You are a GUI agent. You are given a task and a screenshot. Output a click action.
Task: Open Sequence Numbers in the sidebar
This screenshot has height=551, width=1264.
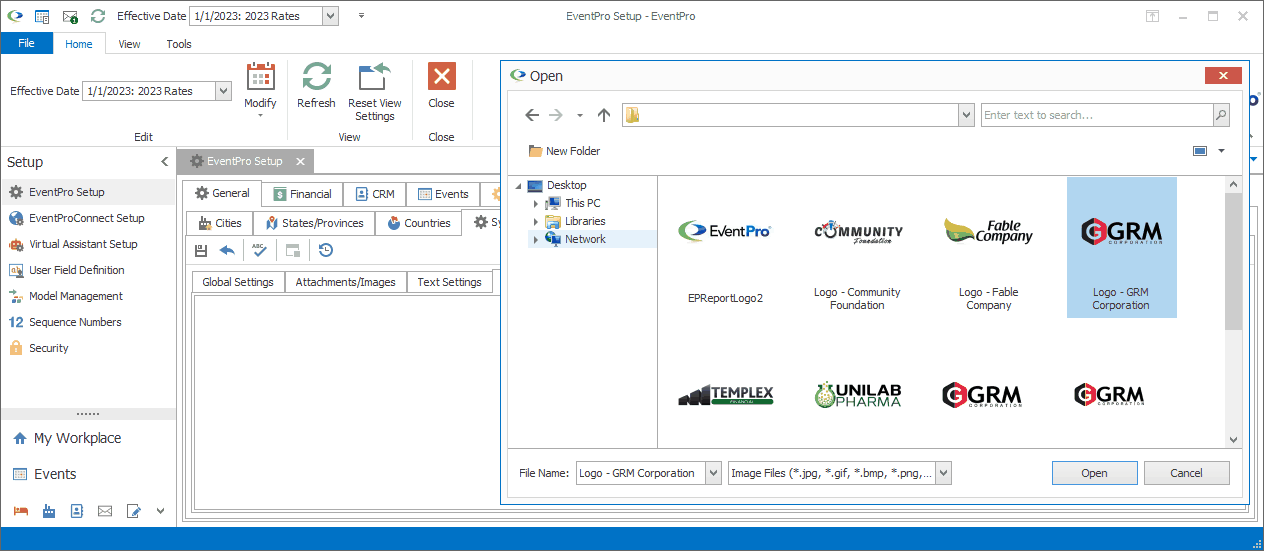click(88, 322)
